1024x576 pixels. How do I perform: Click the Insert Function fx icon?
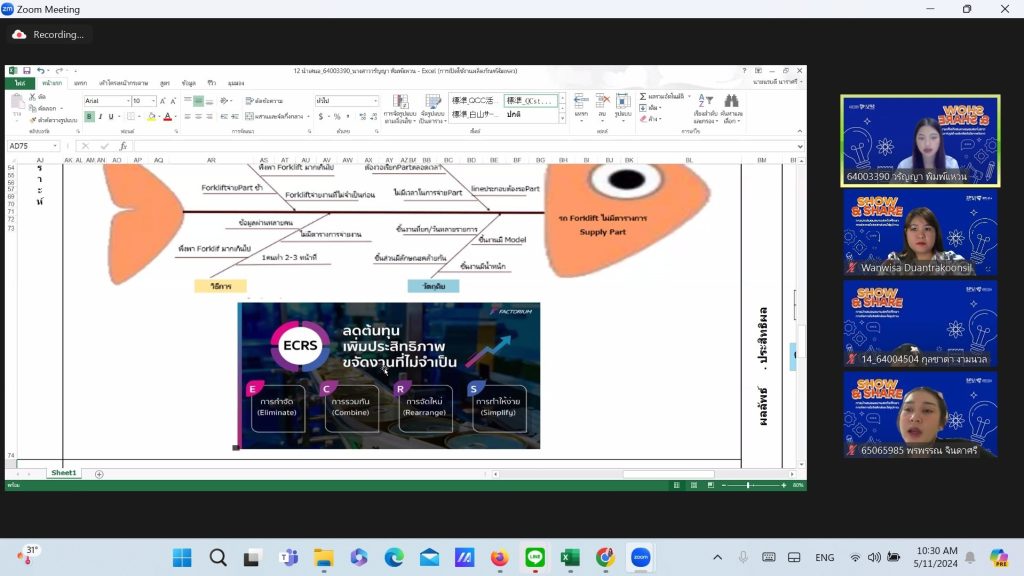123,146
